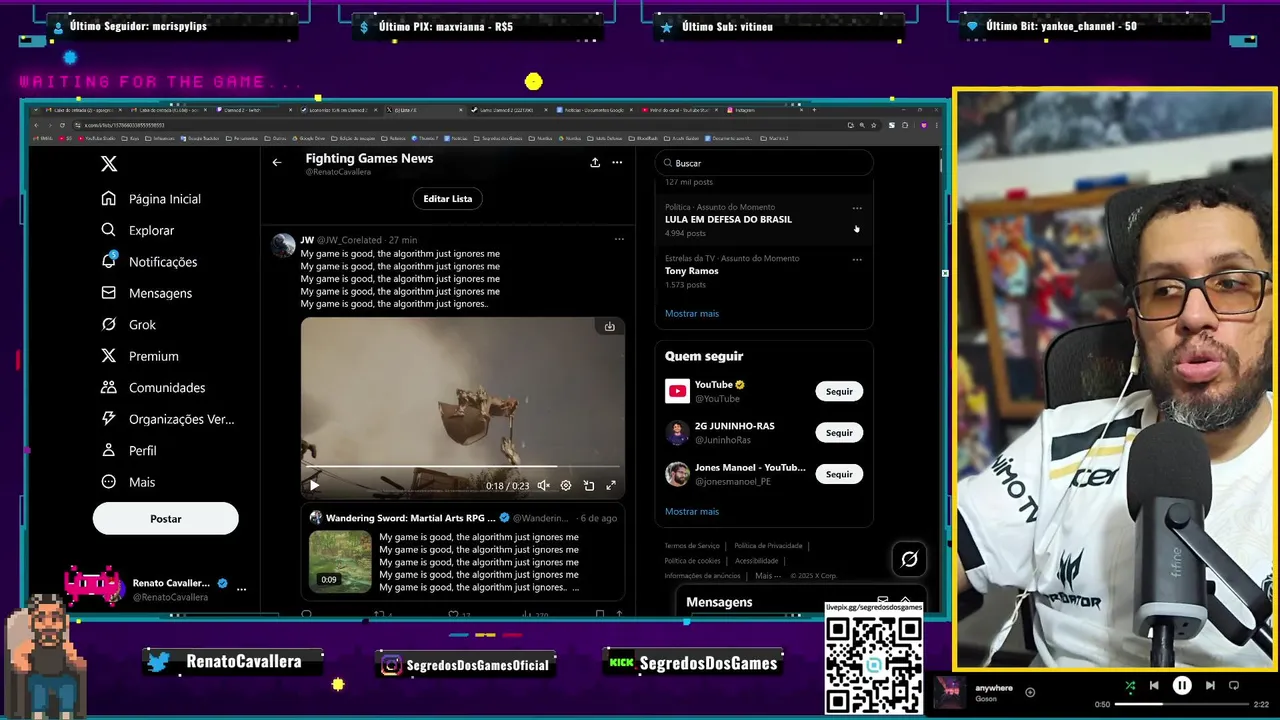Click the anywhere album art thumbnail
1280x720 pixels.
(950, 692)
